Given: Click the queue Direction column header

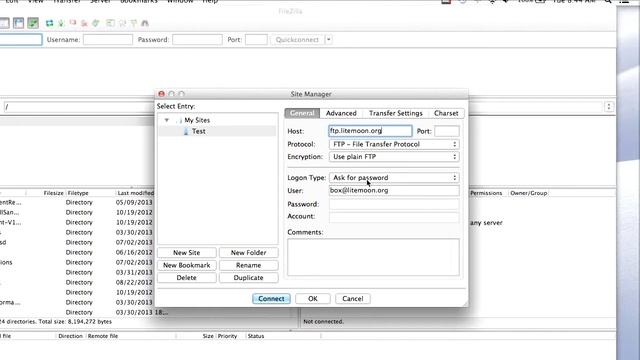Looking at the screenshot, I should (x=70, y=336).
